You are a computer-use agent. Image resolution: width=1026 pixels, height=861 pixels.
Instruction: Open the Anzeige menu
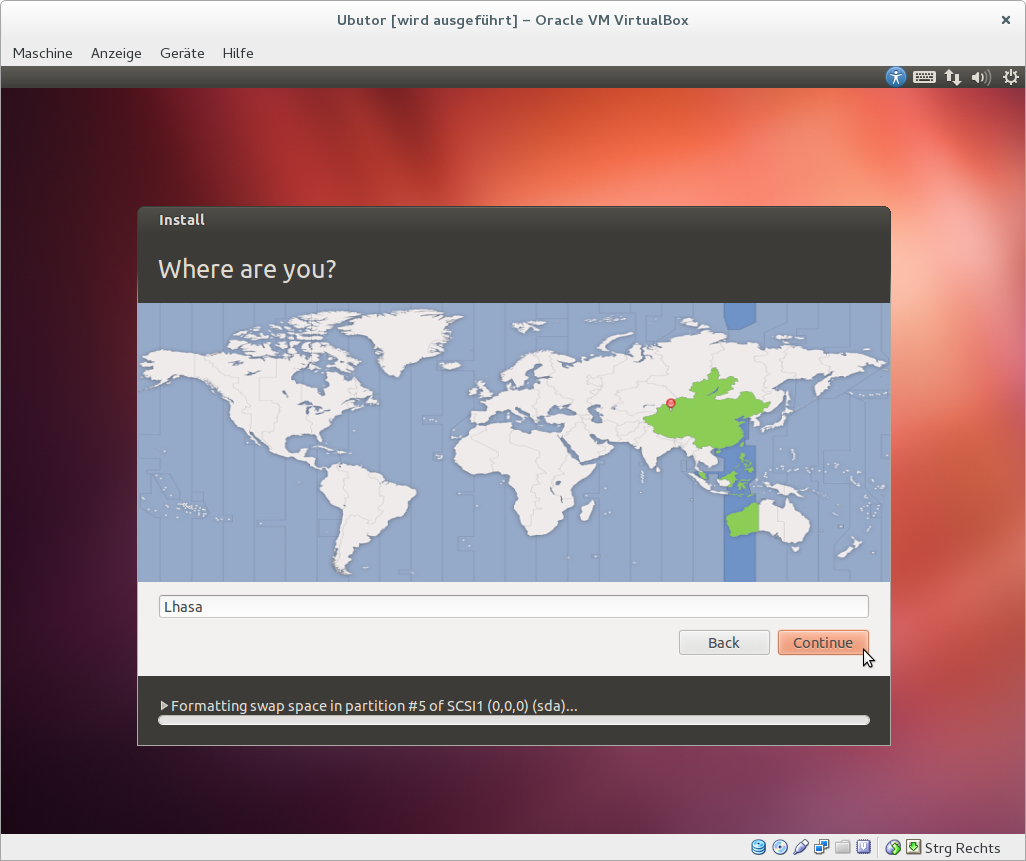tap(116, 53)
